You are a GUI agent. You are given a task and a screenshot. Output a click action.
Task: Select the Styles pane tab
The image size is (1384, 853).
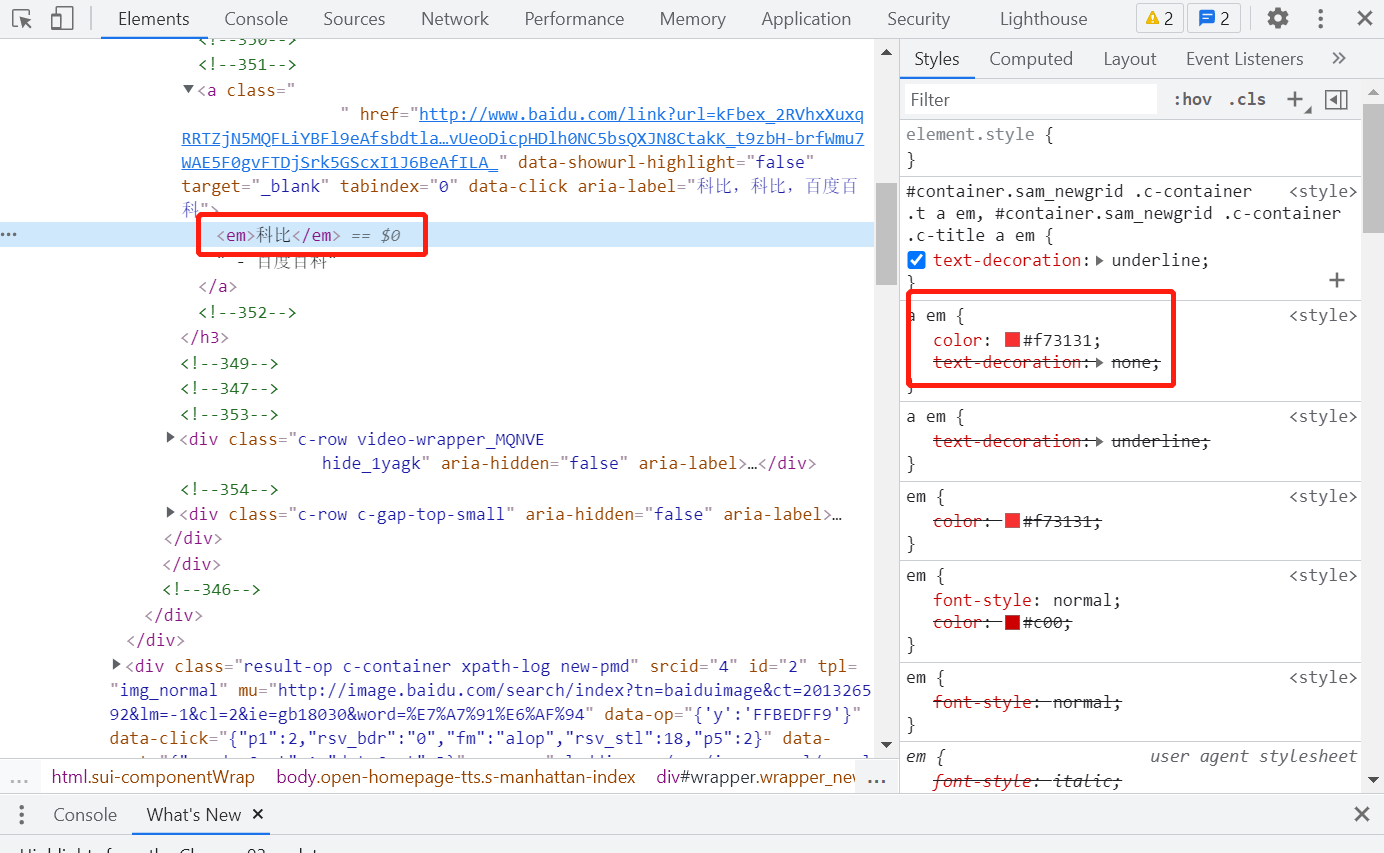click(937, 59)
